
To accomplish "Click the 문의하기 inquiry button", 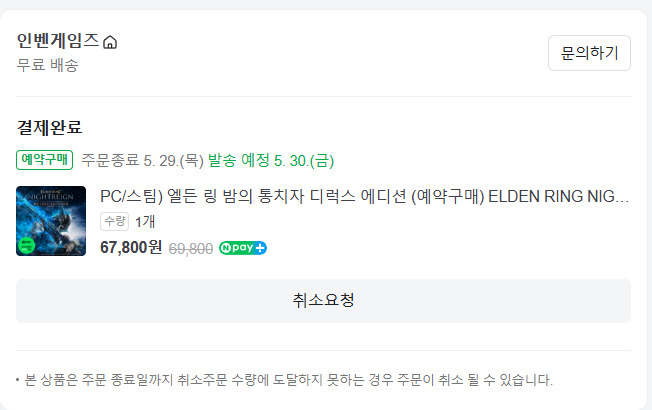I will click(x=589, y=53).
